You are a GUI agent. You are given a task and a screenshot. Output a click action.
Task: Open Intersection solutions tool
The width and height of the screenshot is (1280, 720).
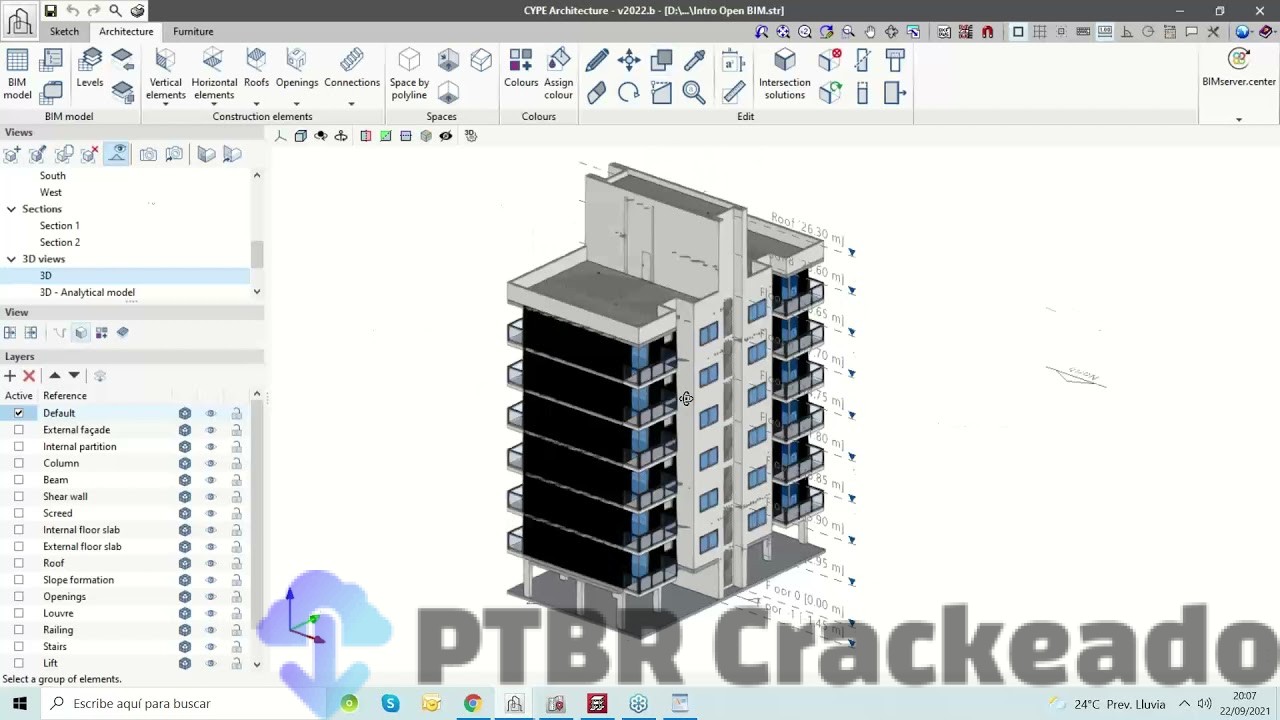coord(785,74)
